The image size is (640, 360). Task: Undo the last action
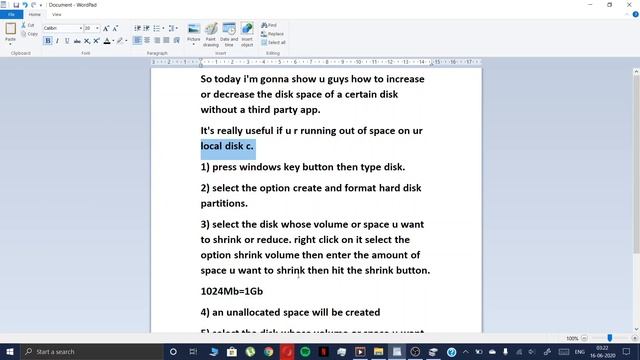click(x=25, y=5)
